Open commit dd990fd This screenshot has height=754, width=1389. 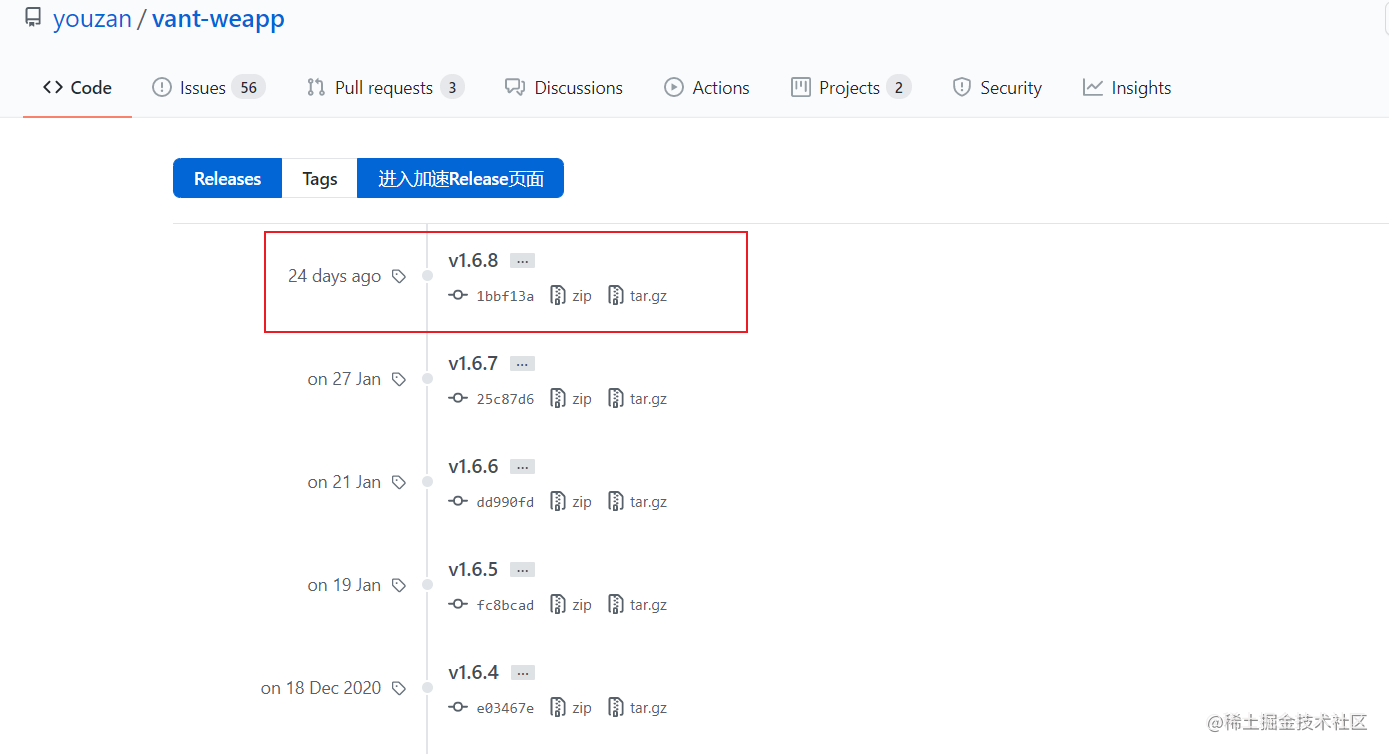[492, 502]
